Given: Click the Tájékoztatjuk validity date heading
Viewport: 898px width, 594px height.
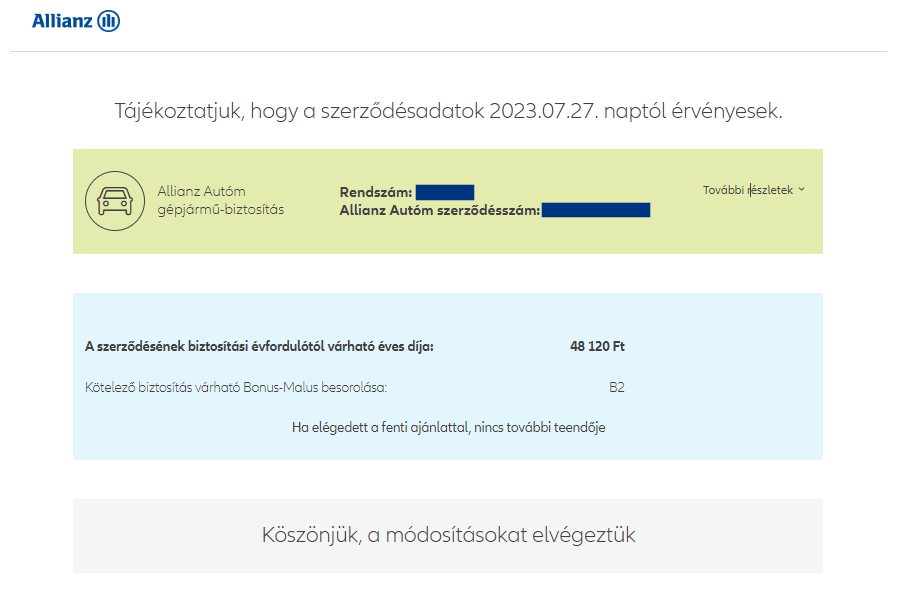Looking at the screenshot, I should click(448, 111).
